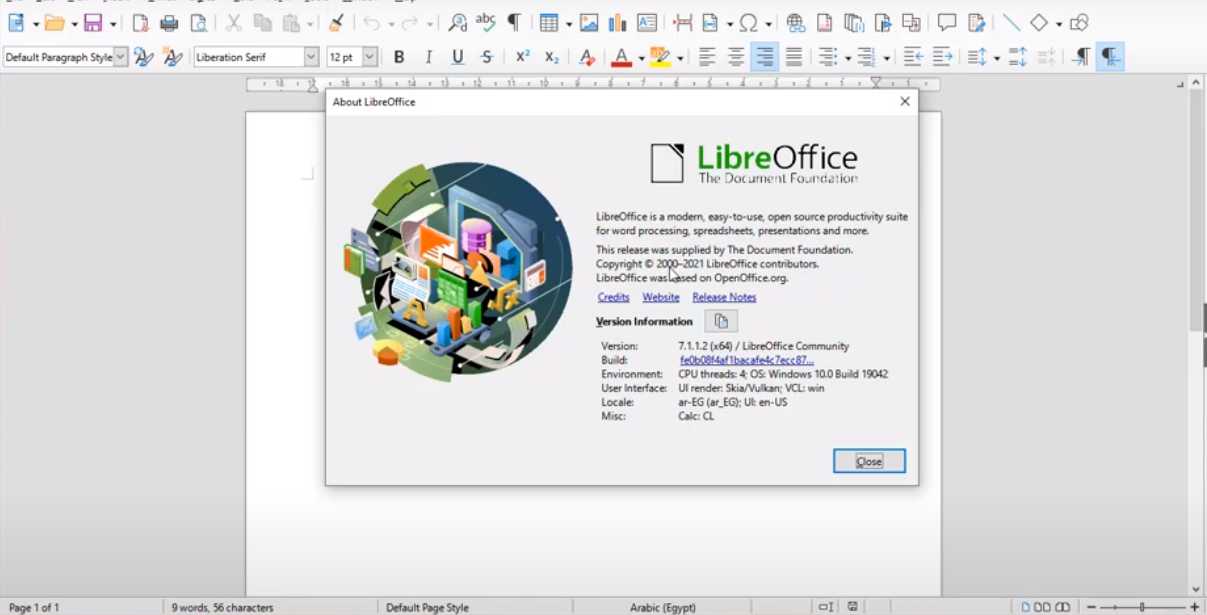Set Justified paragraph alignment

(794, 57)
